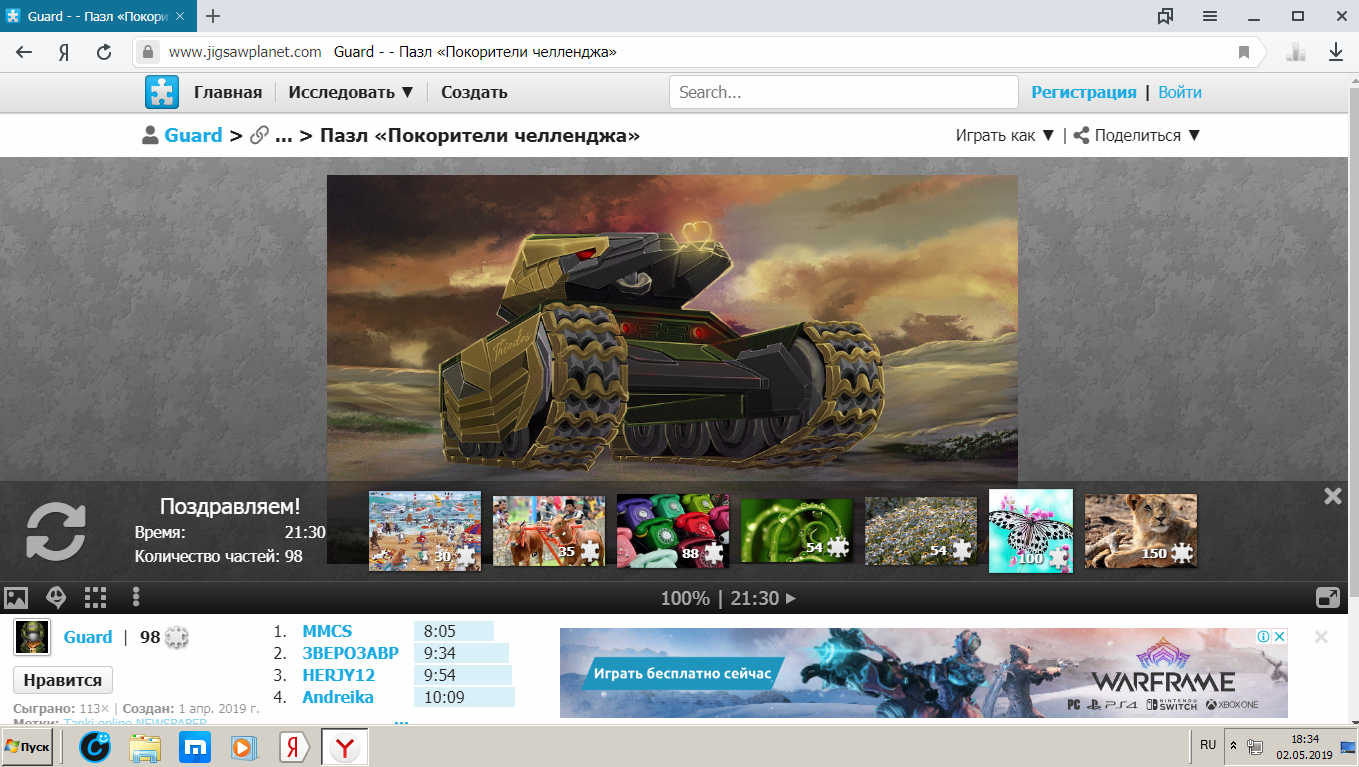The width and height of the screenshot is (1359, 767).
Task: Bookmark this page with the flag icon
Action: tap(1244, 52)
